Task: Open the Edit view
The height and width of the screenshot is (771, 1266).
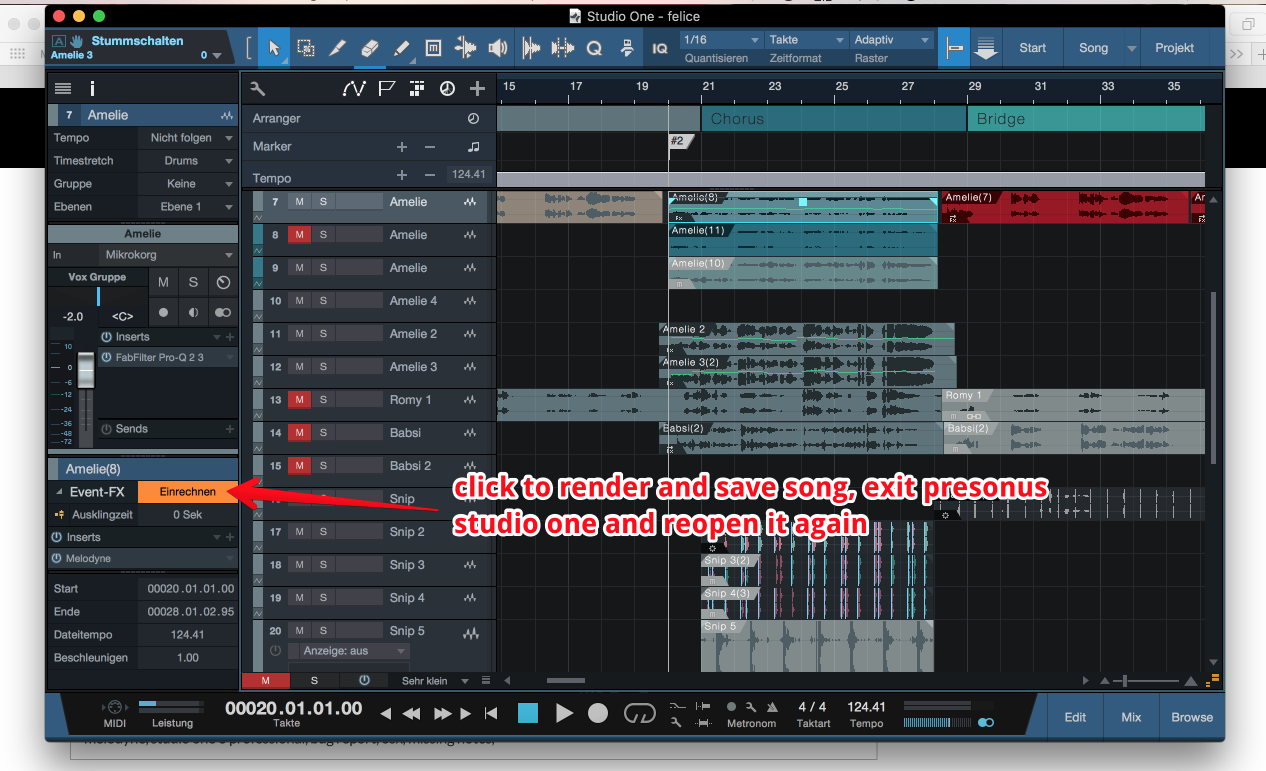Action: (x=1075, y=717)
